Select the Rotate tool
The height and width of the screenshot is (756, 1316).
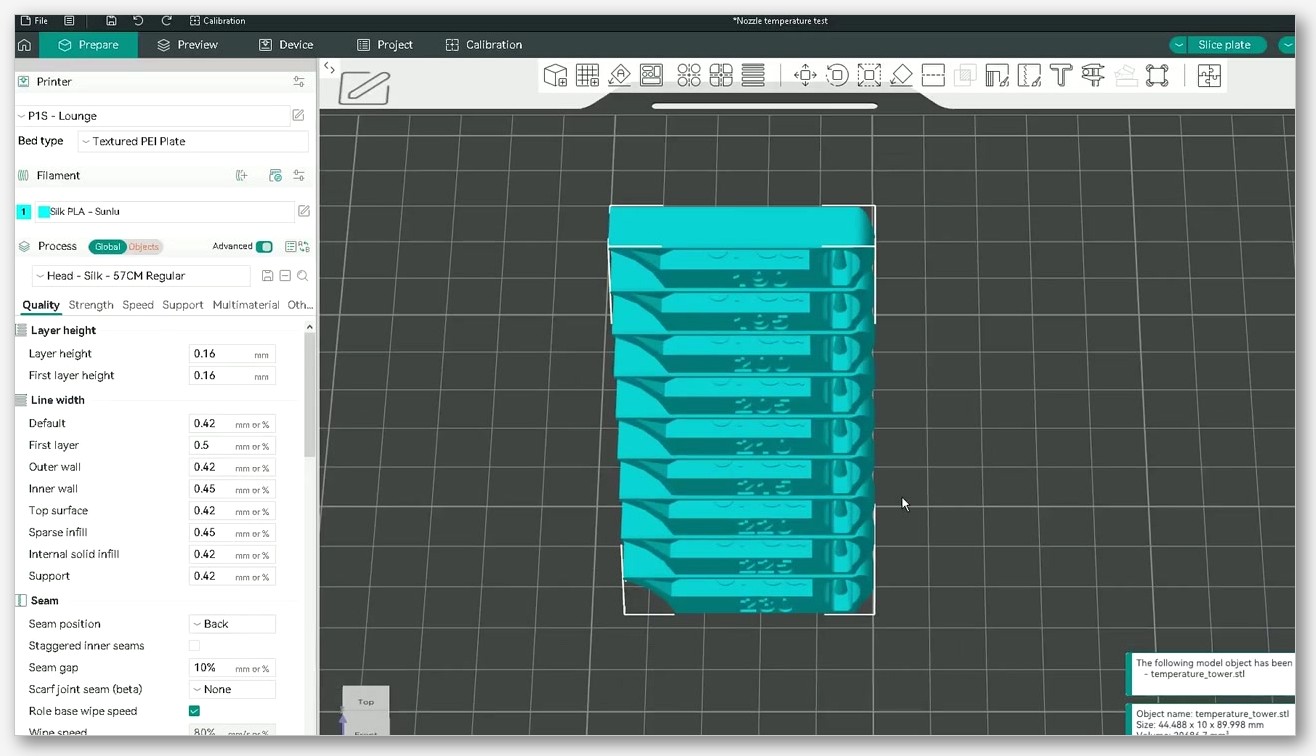(x=837, y=75)
